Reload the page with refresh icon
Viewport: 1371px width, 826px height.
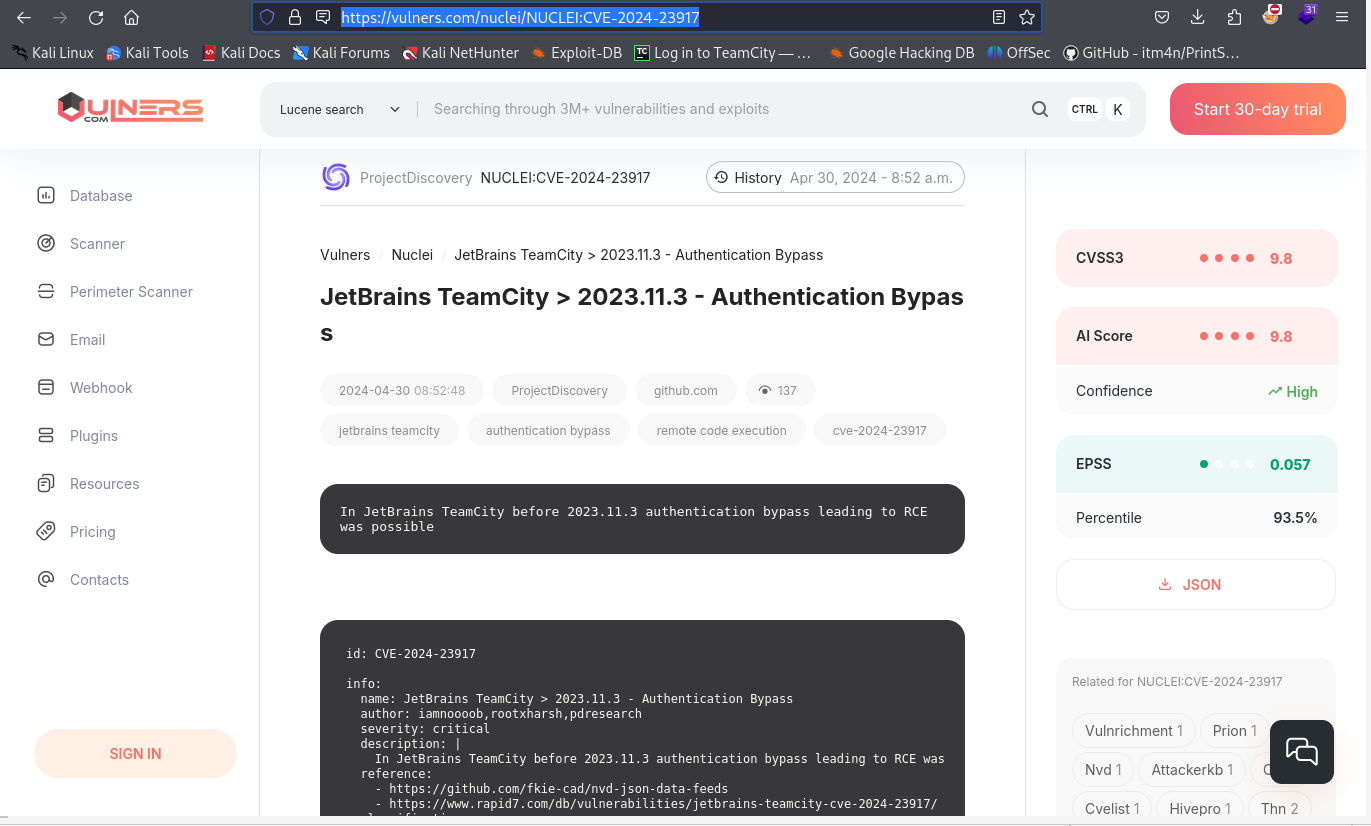pos(96,17)
